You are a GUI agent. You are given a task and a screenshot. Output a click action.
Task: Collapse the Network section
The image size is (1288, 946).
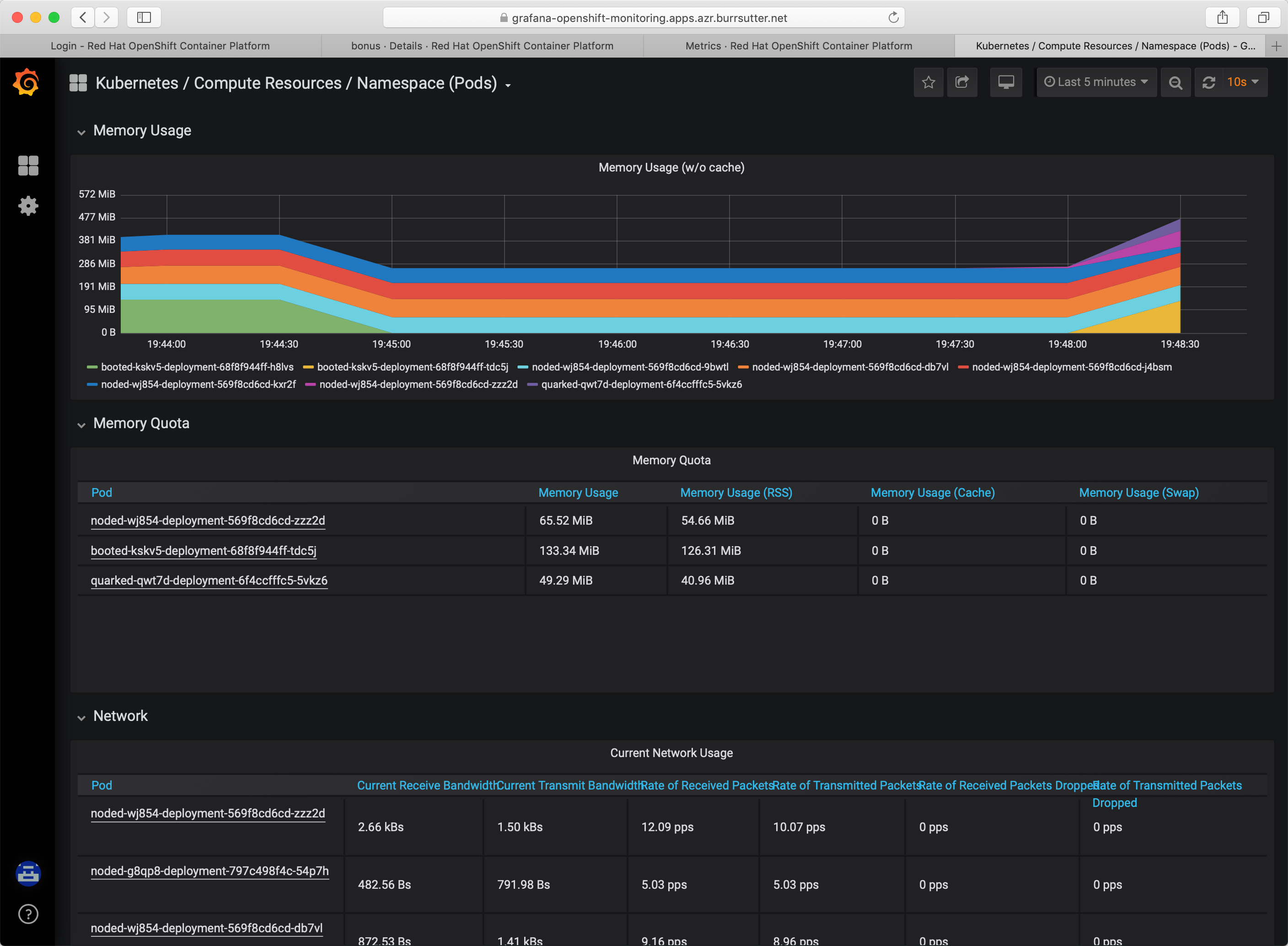point(80,716)
